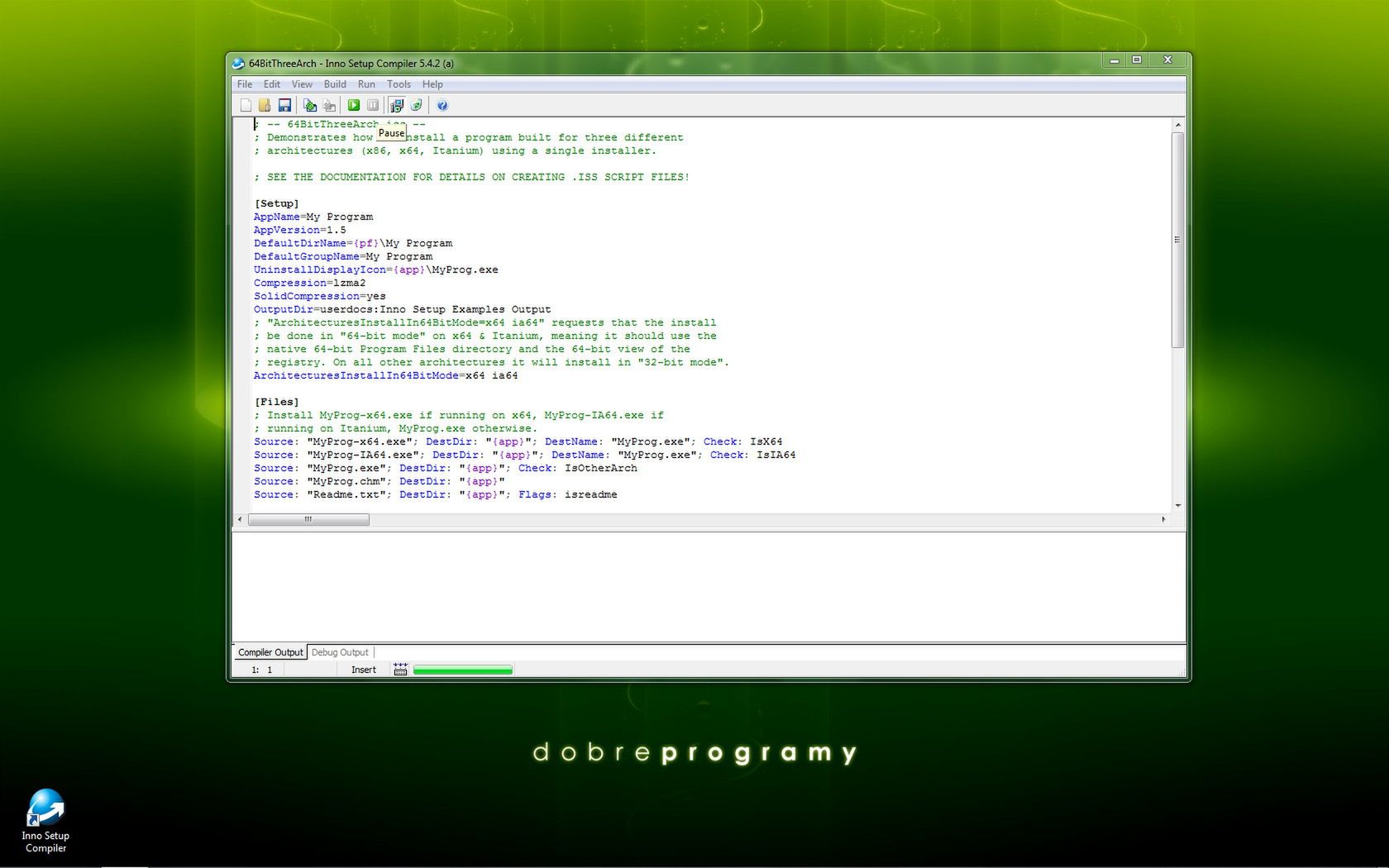The image size is (1389, 868).
Task: Click the vertical scrollbar down arrow
Action: click(x=1178, y=505)
